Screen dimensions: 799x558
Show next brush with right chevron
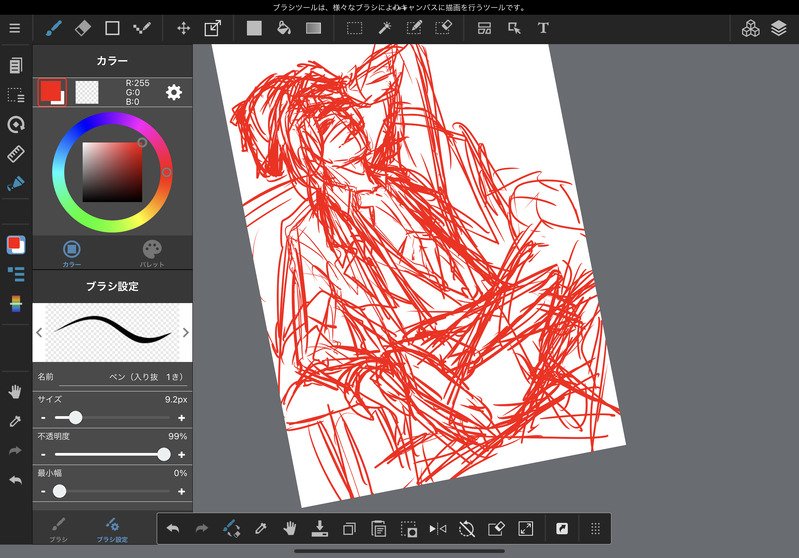pos(185,333)
